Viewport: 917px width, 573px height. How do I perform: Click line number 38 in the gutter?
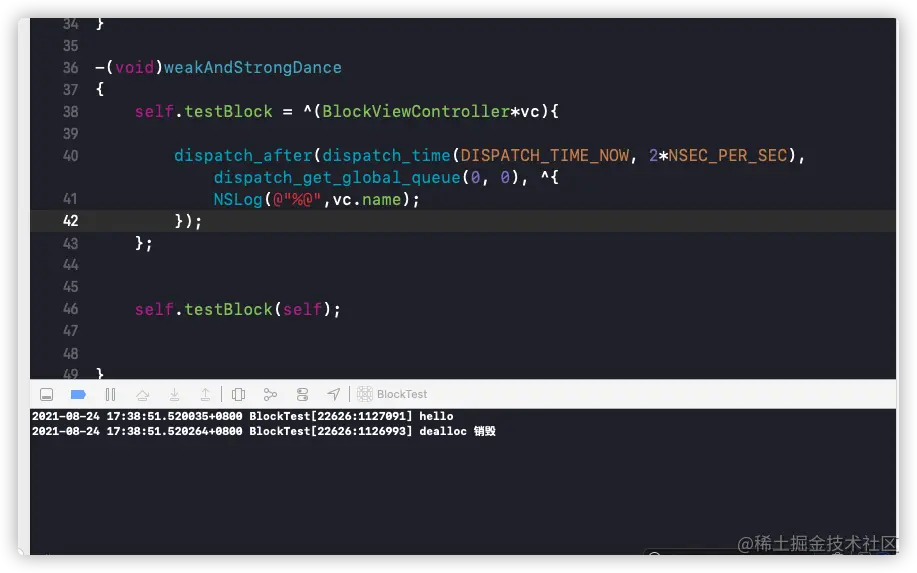70,112
